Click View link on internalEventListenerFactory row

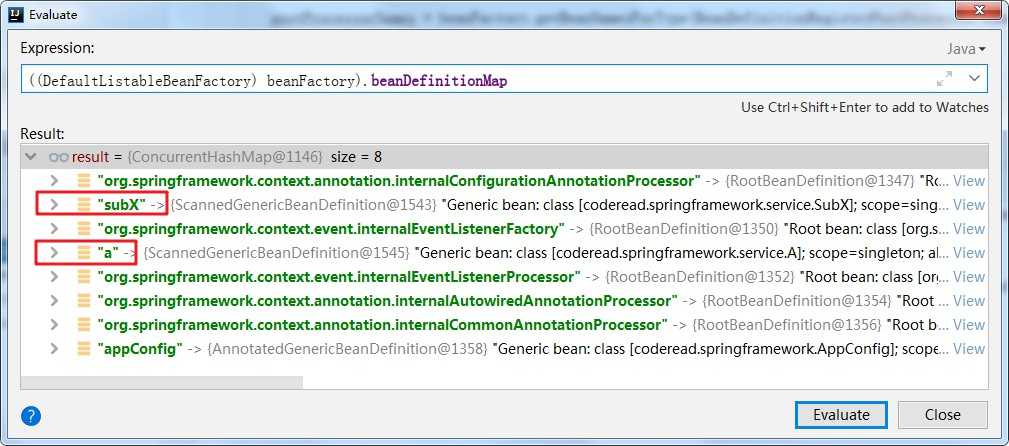[969, 228]
